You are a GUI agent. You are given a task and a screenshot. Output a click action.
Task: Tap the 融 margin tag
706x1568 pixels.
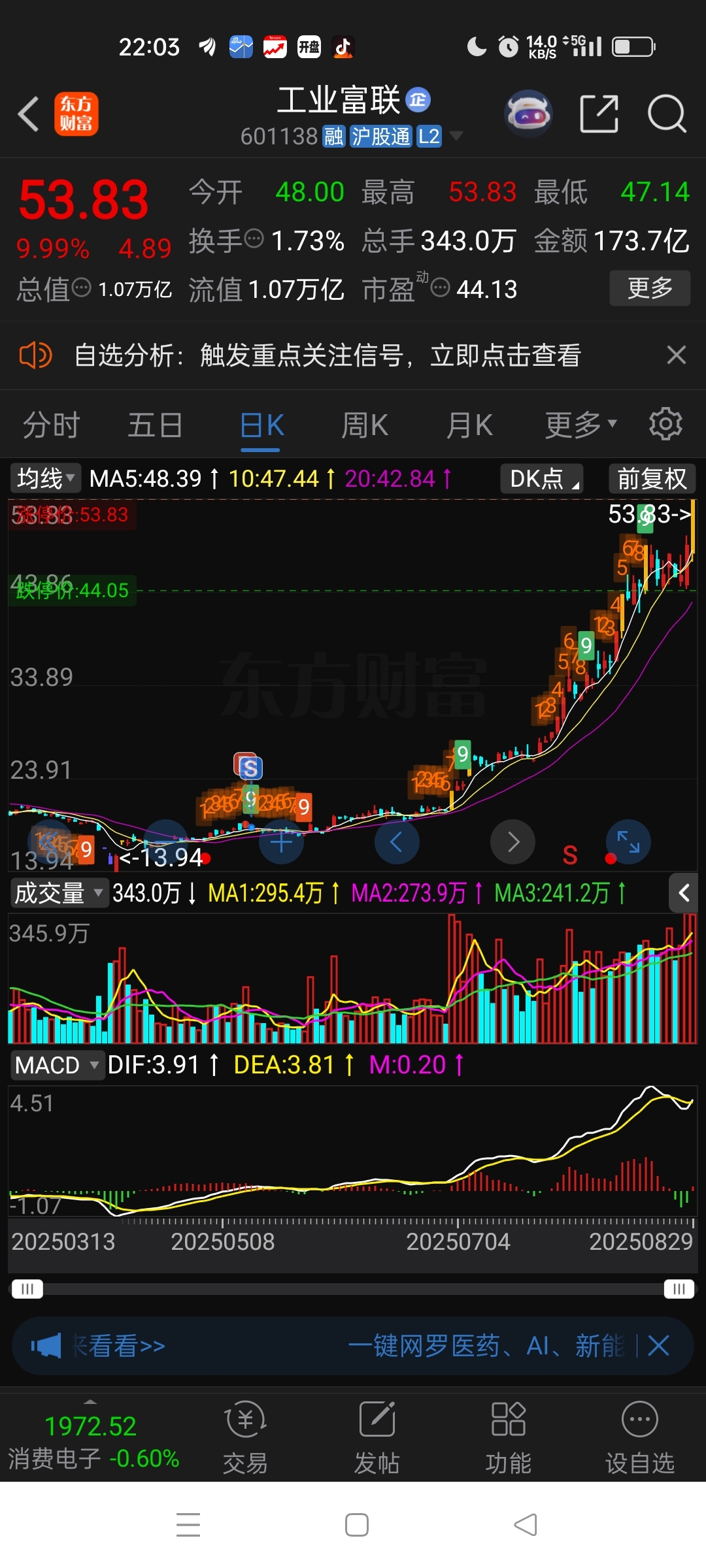tap(334, 136)
